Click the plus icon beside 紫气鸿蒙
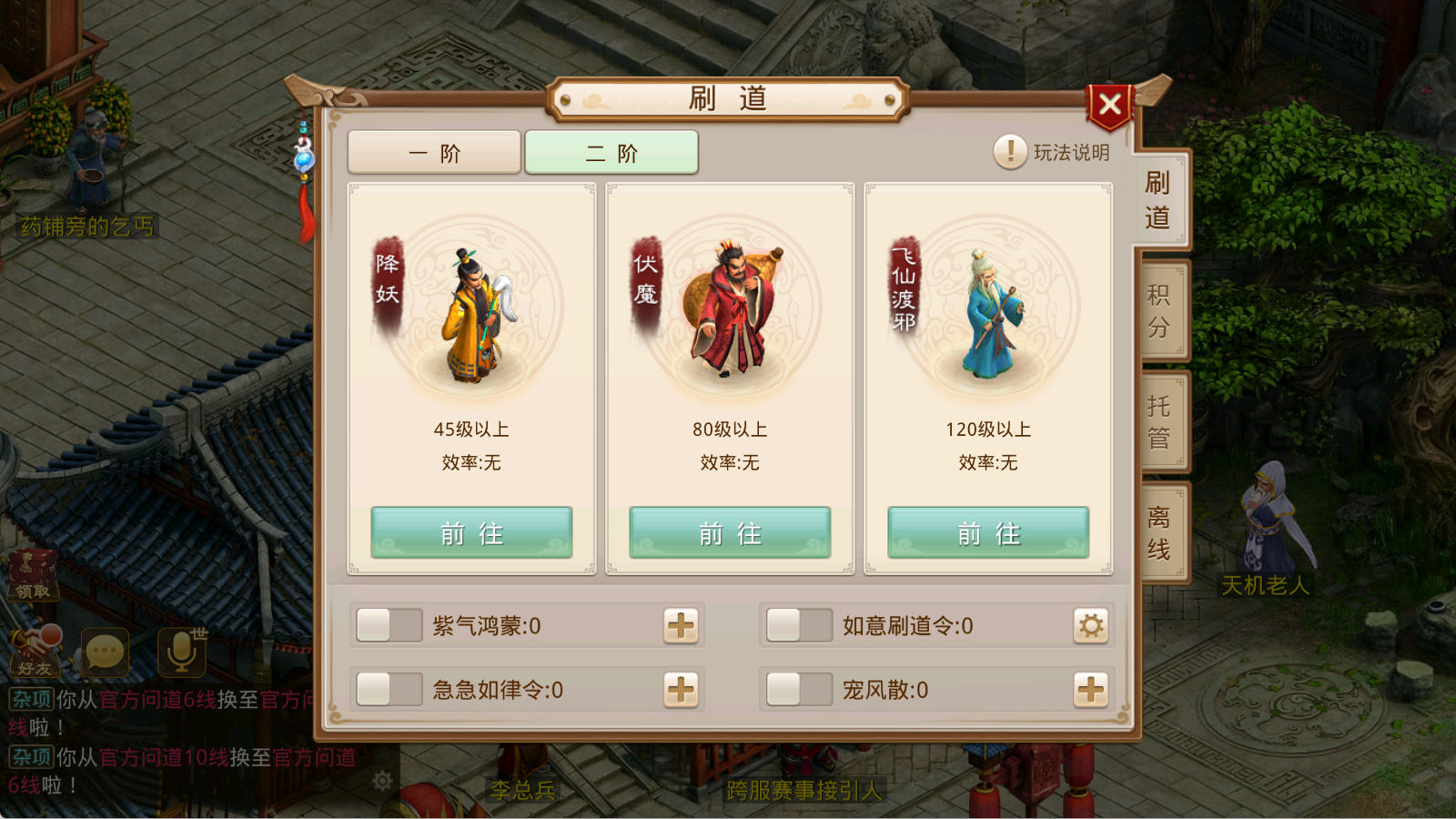The height and width of the screenshot is (819, 1456). (x=681, y=626)
